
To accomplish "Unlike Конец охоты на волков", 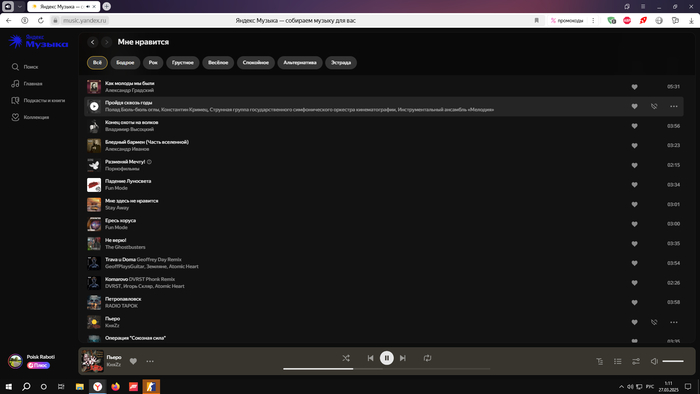I will (x=634, y=126).
